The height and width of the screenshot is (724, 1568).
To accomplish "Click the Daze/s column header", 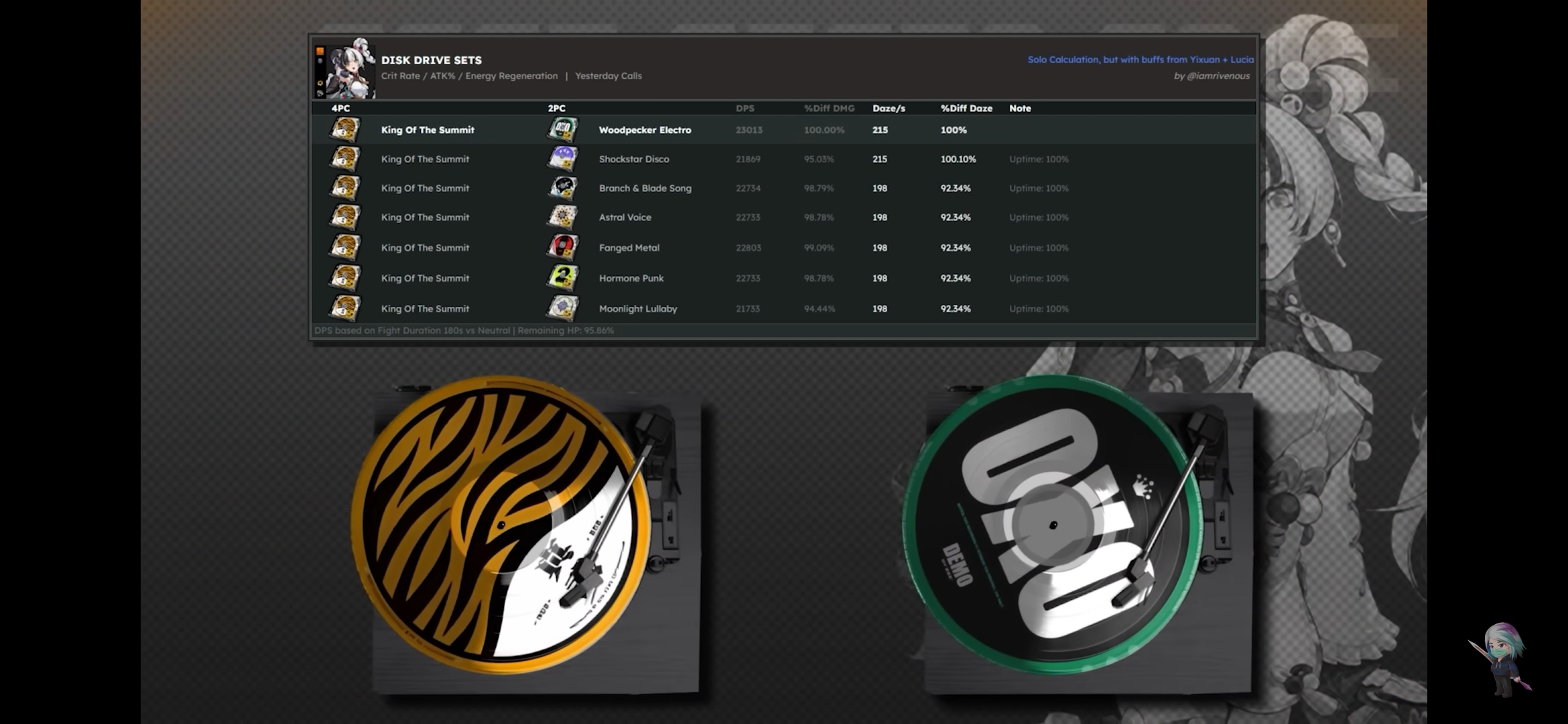I will coord(889,108).
